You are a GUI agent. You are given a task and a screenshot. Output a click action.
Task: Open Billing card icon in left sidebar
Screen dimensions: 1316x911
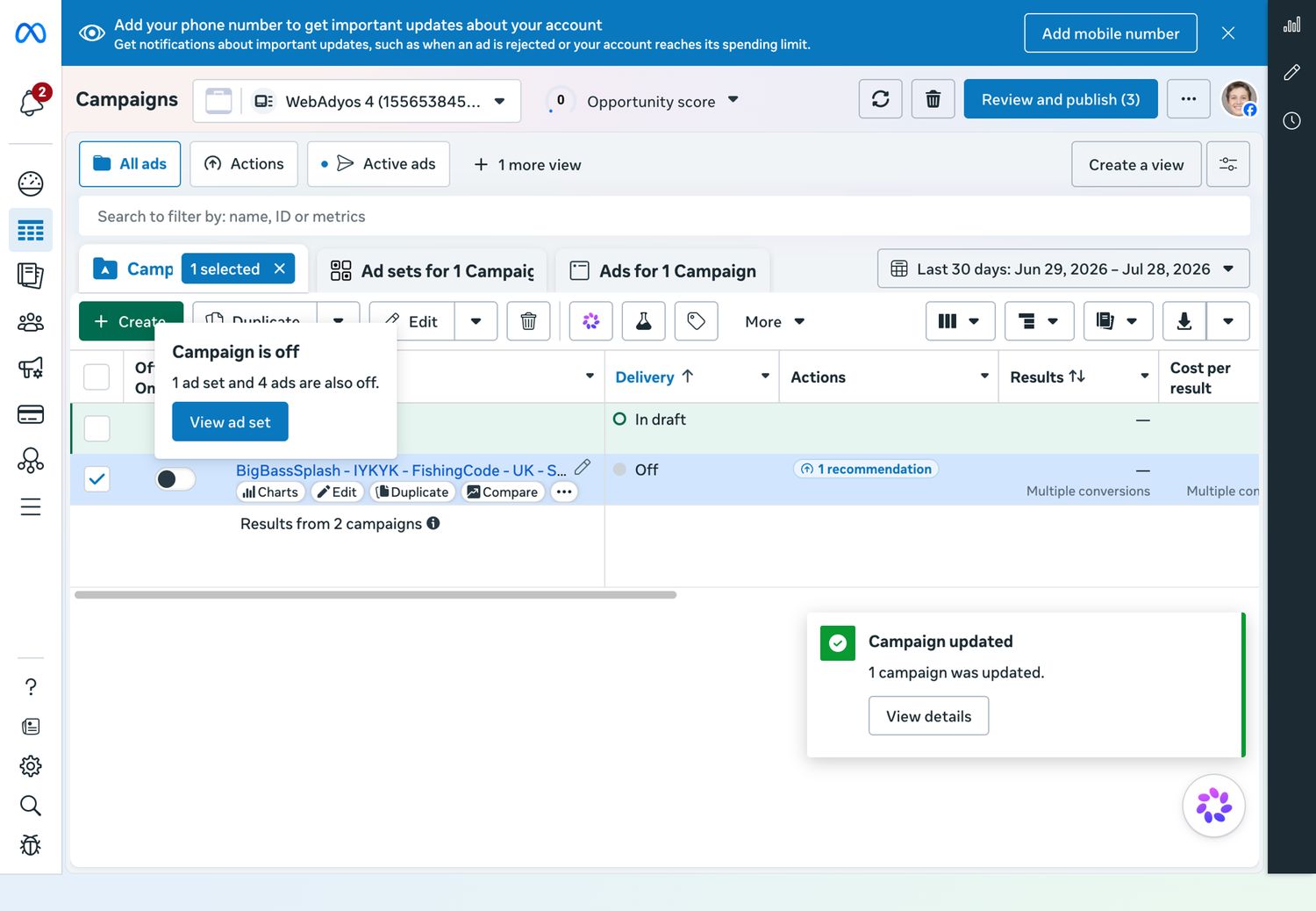coord(31,414)
